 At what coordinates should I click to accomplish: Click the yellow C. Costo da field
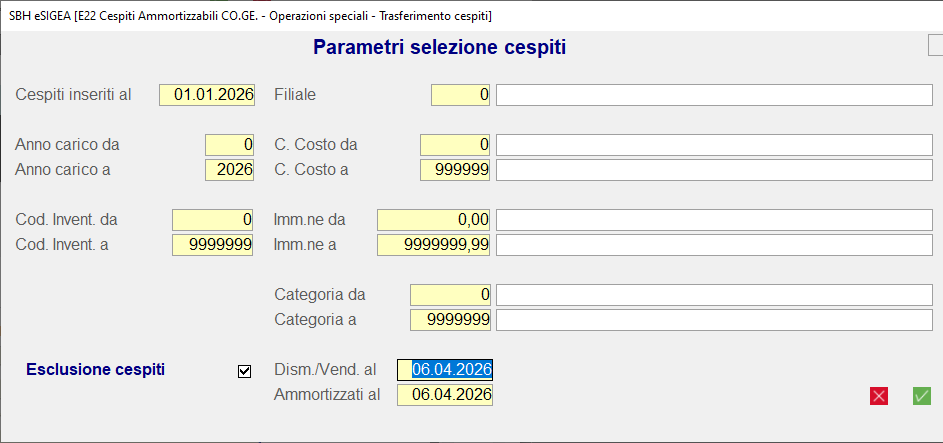click(455, 145)
